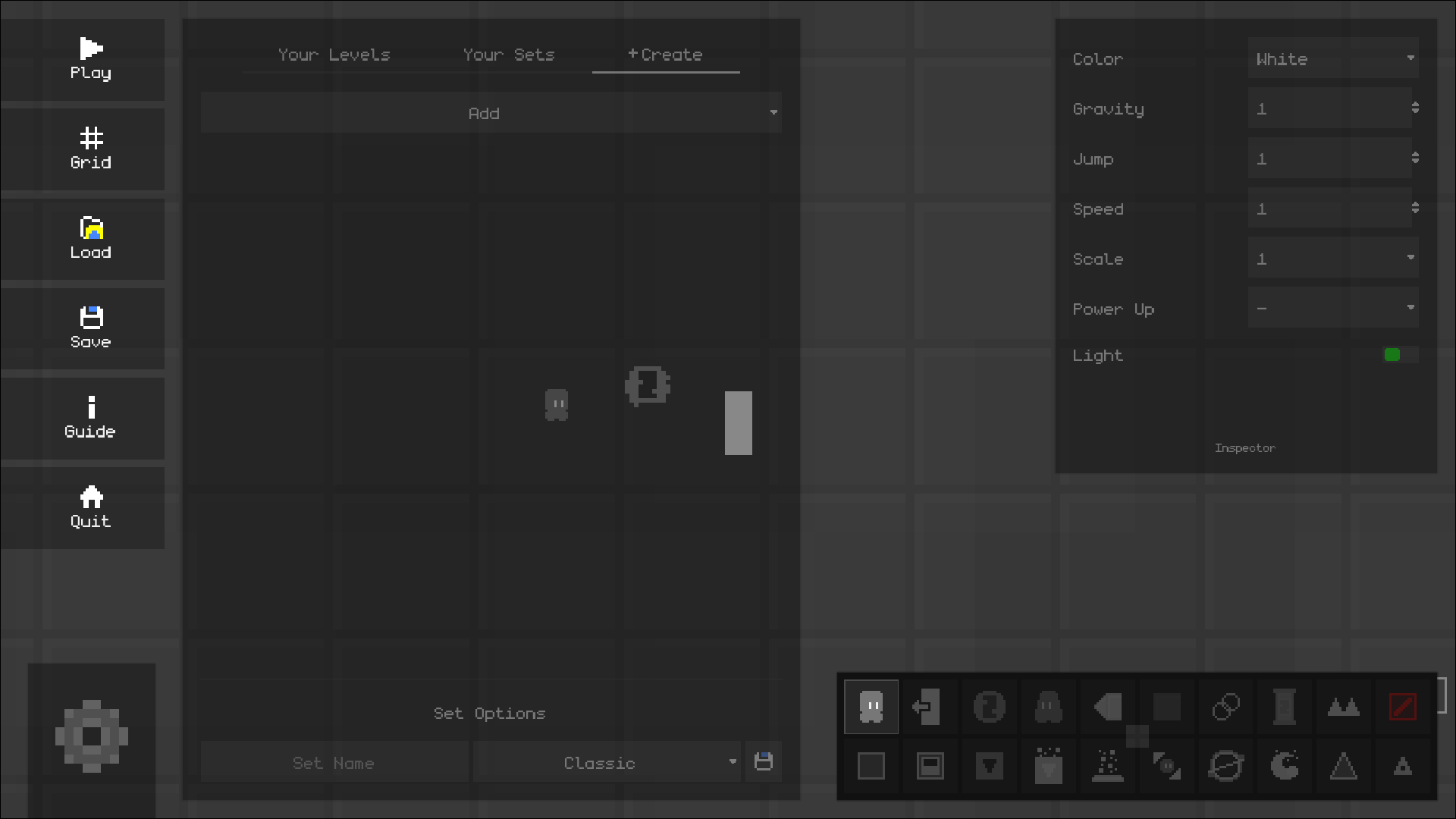
Task: Select the small triangle spike tile
Action: point(1403,766)
